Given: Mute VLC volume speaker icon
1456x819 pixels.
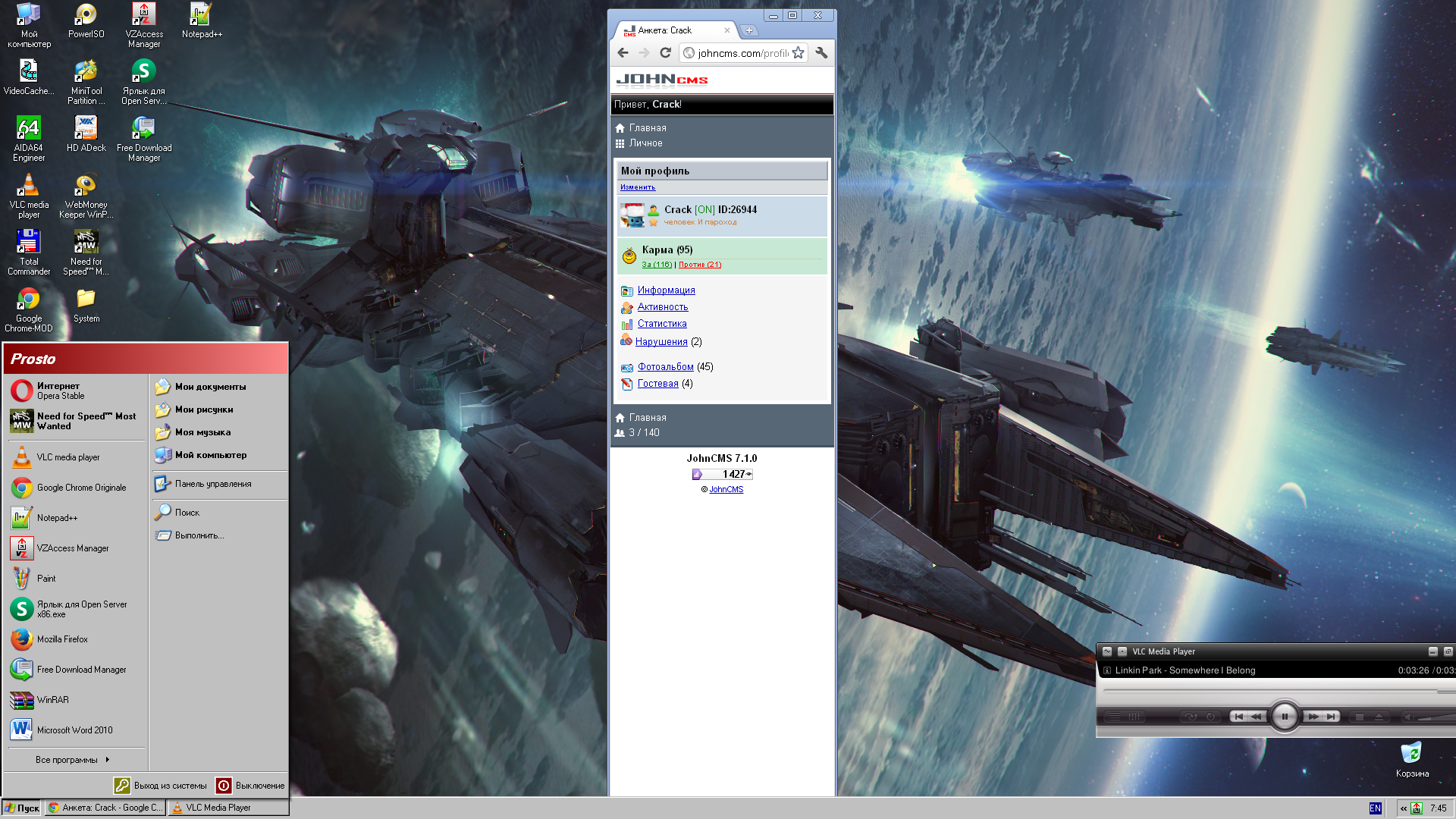Looking at the screenshot, I should 1409,717.
